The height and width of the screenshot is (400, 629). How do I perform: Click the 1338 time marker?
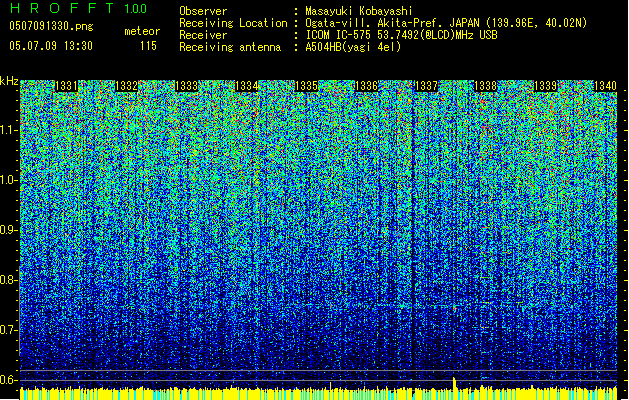point(486,86)
